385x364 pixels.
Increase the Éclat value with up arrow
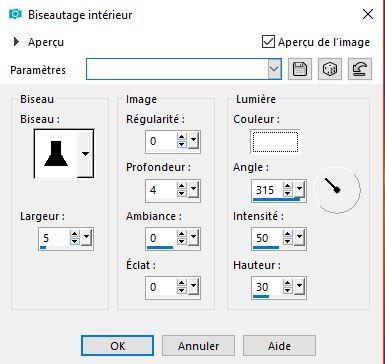[x=182, y=283]
